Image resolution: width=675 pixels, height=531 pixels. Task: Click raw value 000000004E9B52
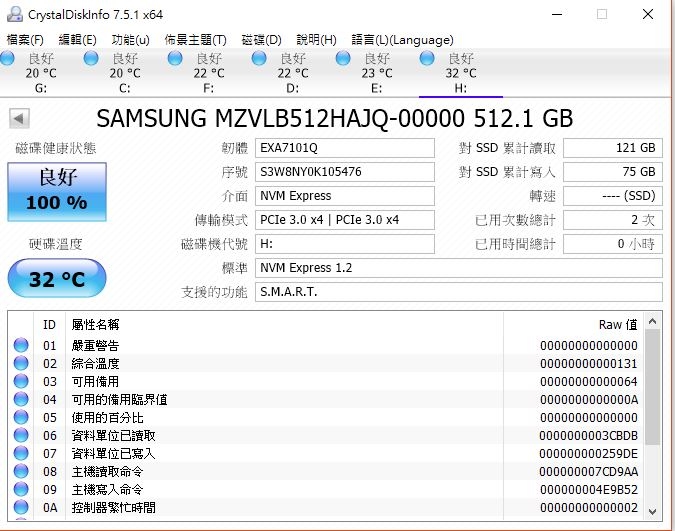pyautogui.click(x=588, y=490)
